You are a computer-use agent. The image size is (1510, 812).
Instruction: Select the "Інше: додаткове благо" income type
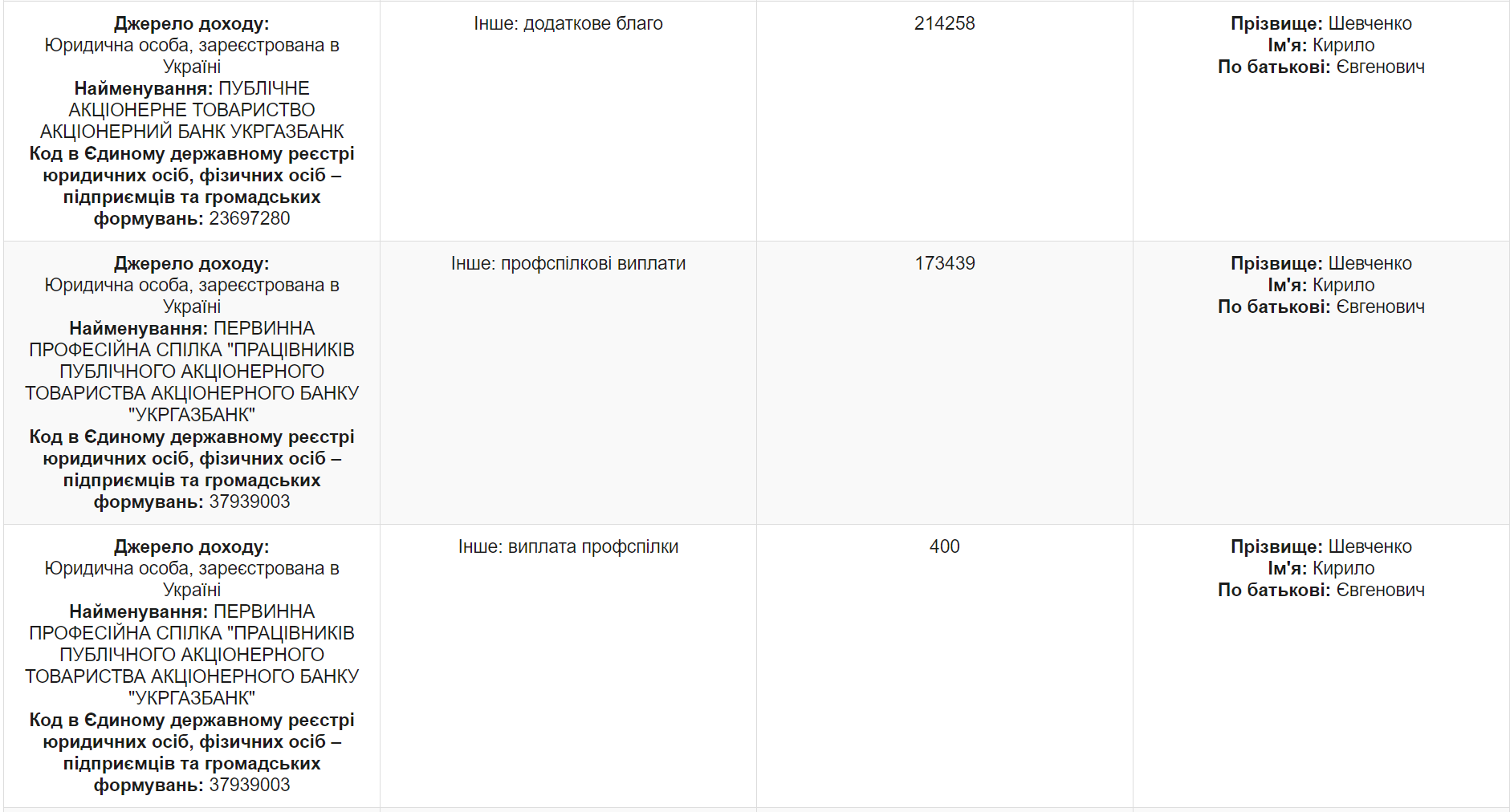tap(568, 23)
